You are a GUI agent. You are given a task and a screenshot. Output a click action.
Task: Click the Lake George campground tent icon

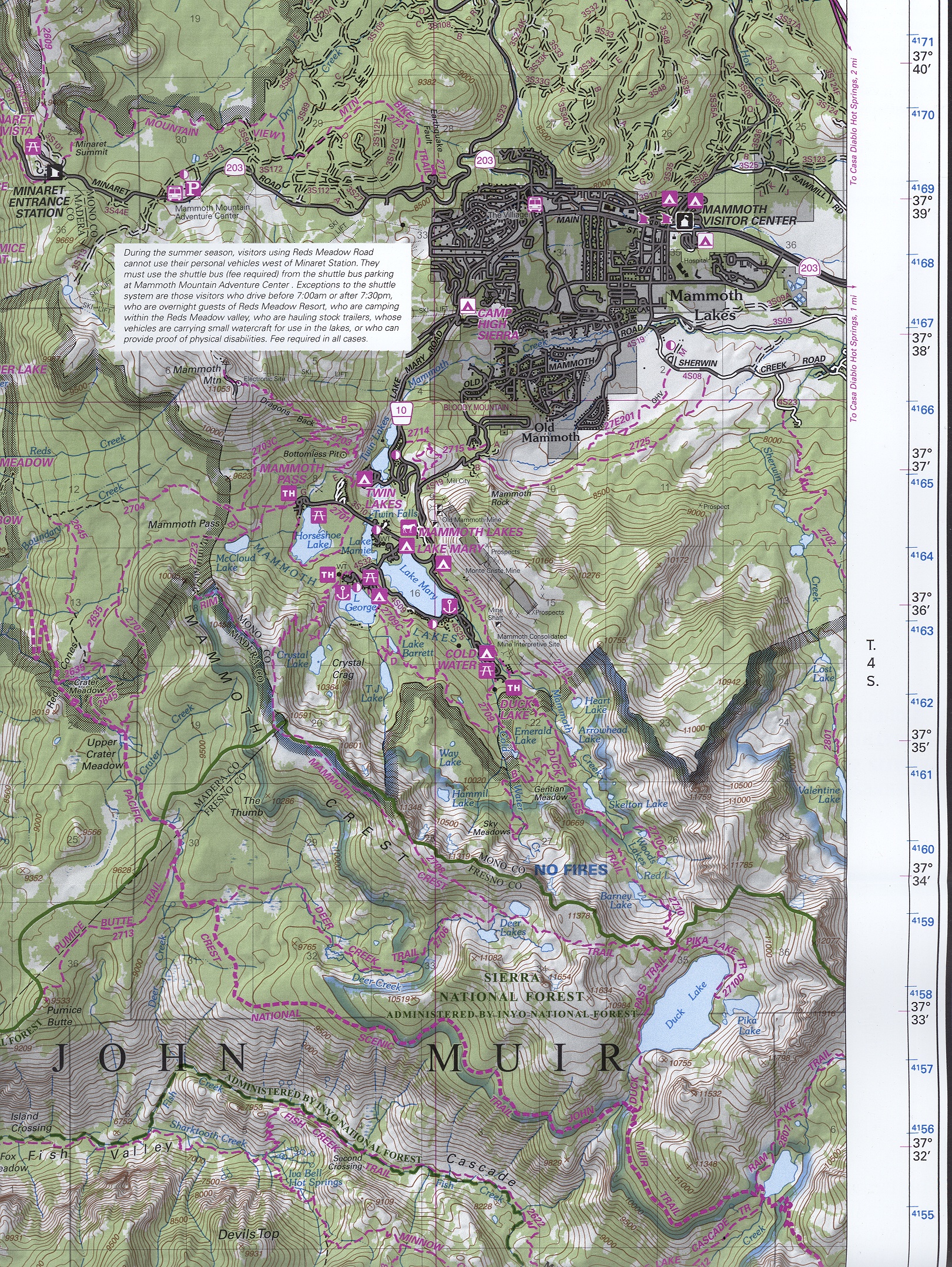pyautogui.click(x=379, y=596)
